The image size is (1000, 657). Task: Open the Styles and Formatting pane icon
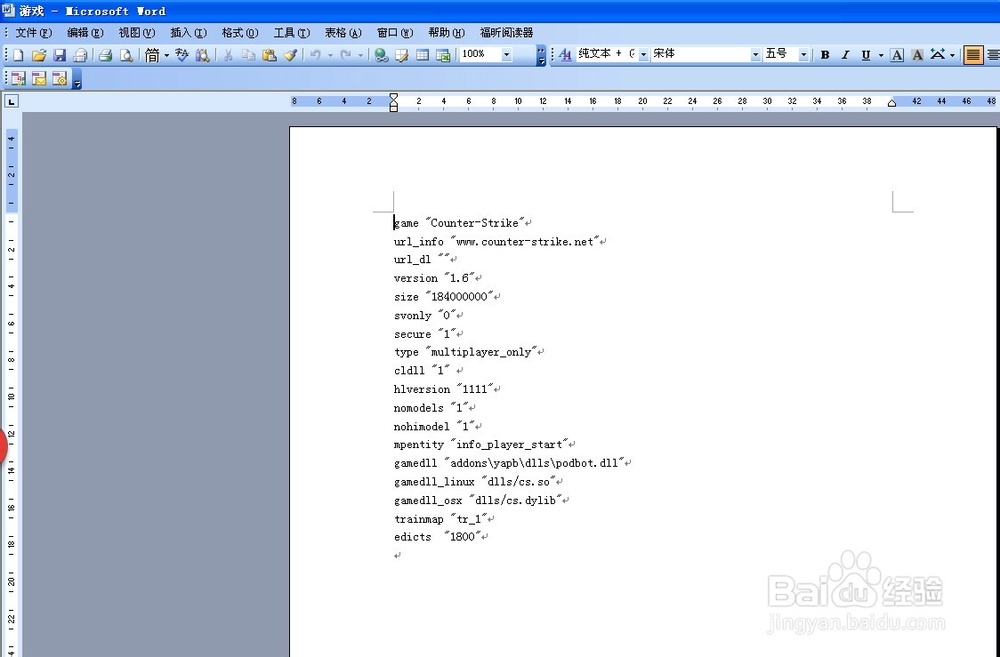(x=565, y=55)
